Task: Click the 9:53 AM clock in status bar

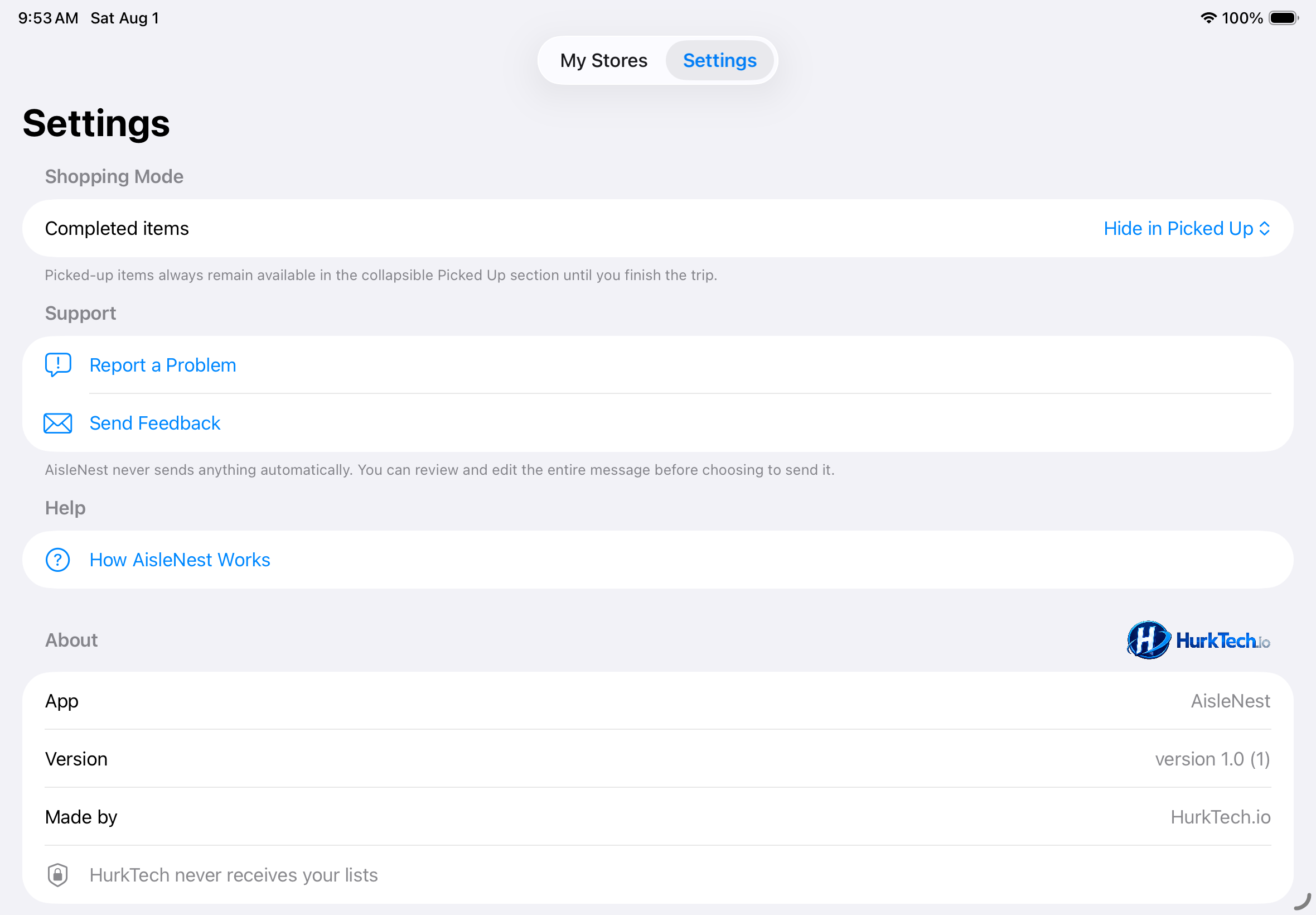Action: [x=48, y=18]
